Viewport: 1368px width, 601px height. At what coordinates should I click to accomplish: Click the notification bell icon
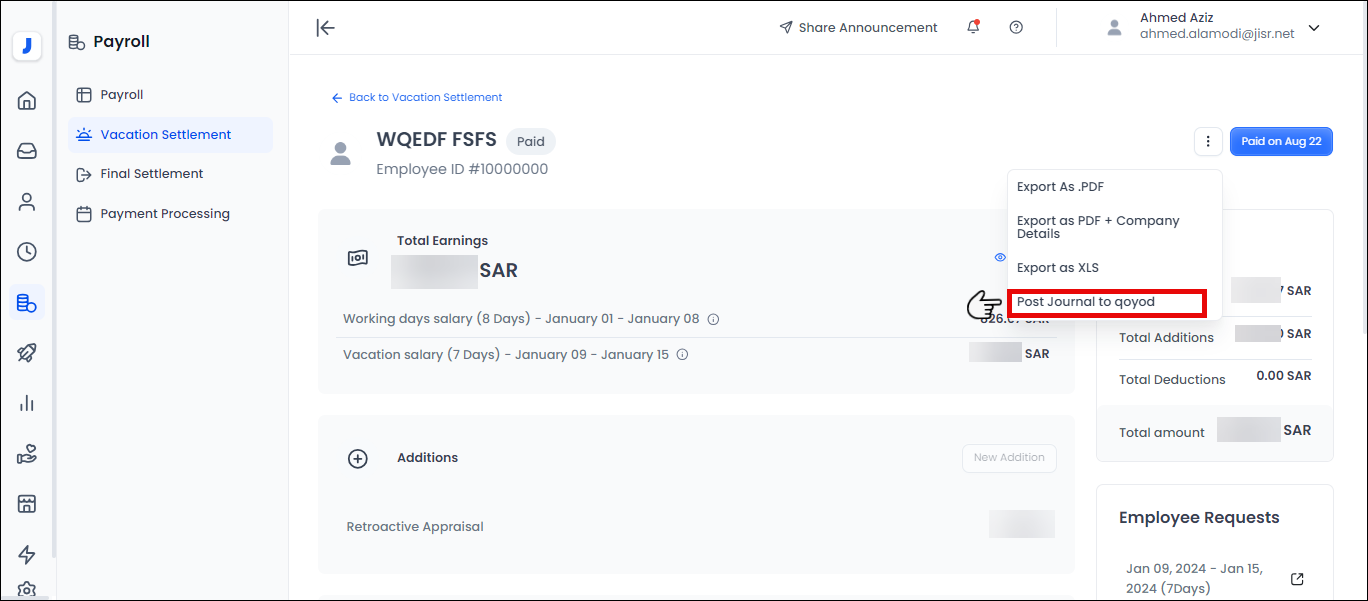(x=973, y=28)
